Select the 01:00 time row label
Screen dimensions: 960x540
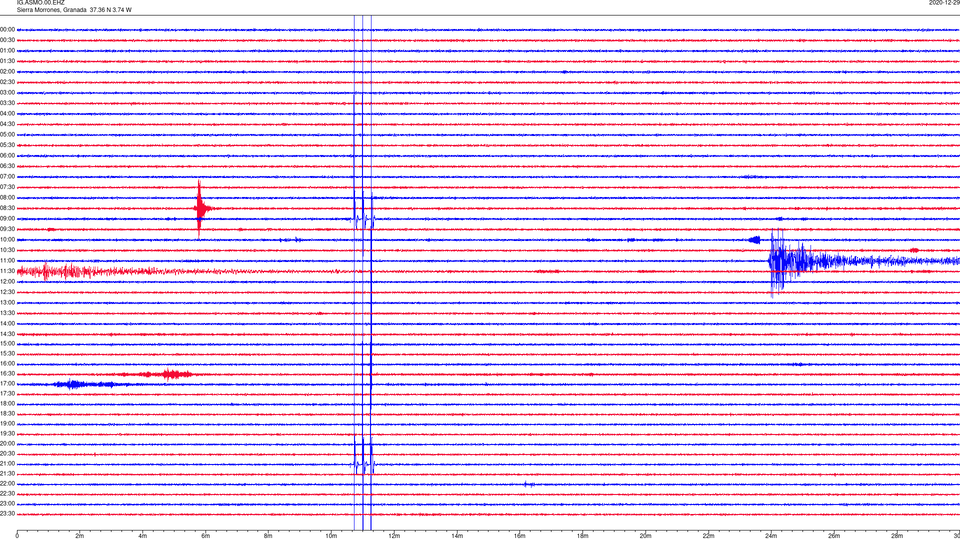click(8, 50)
